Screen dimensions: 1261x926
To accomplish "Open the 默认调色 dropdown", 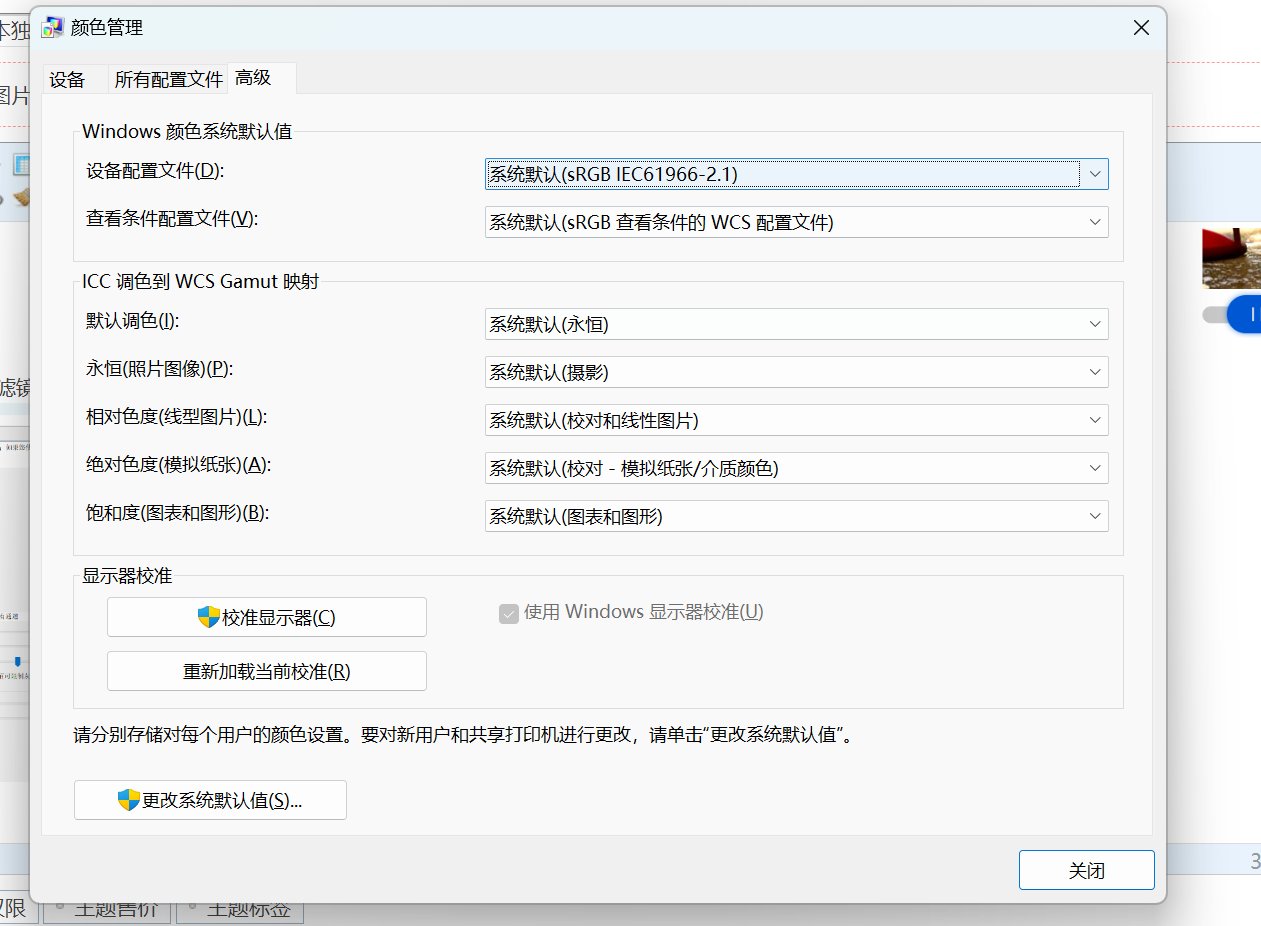I will 797,324.
